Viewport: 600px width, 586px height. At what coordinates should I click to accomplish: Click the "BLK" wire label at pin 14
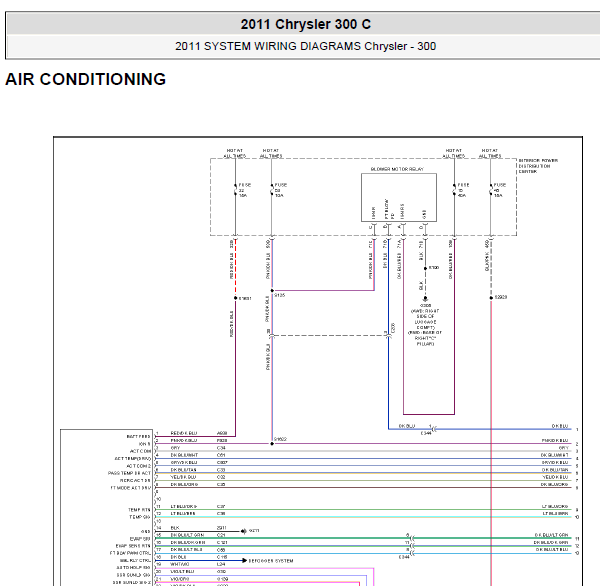[x=175, y=528]
